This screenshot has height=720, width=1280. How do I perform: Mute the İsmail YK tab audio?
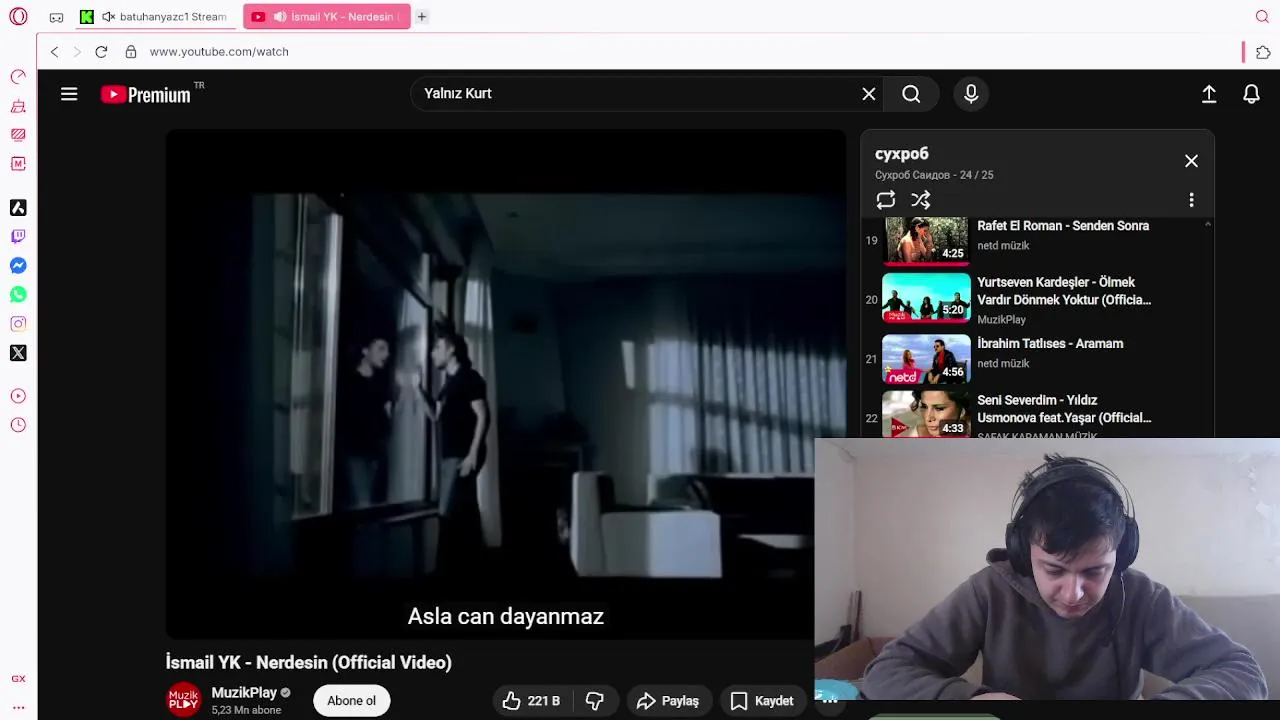click(x=280, y=17)
